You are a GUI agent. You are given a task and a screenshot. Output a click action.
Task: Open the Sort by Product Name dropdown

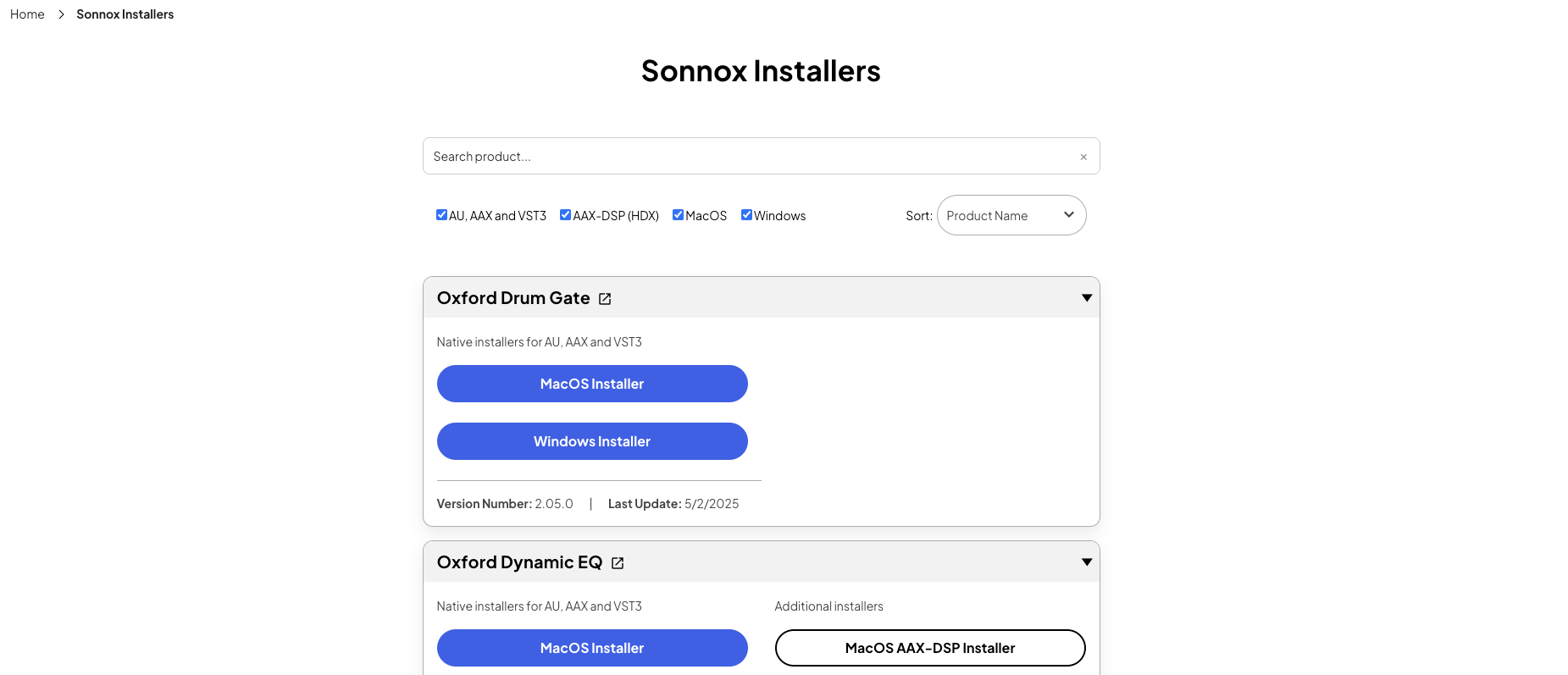(x=1011, y=215)
